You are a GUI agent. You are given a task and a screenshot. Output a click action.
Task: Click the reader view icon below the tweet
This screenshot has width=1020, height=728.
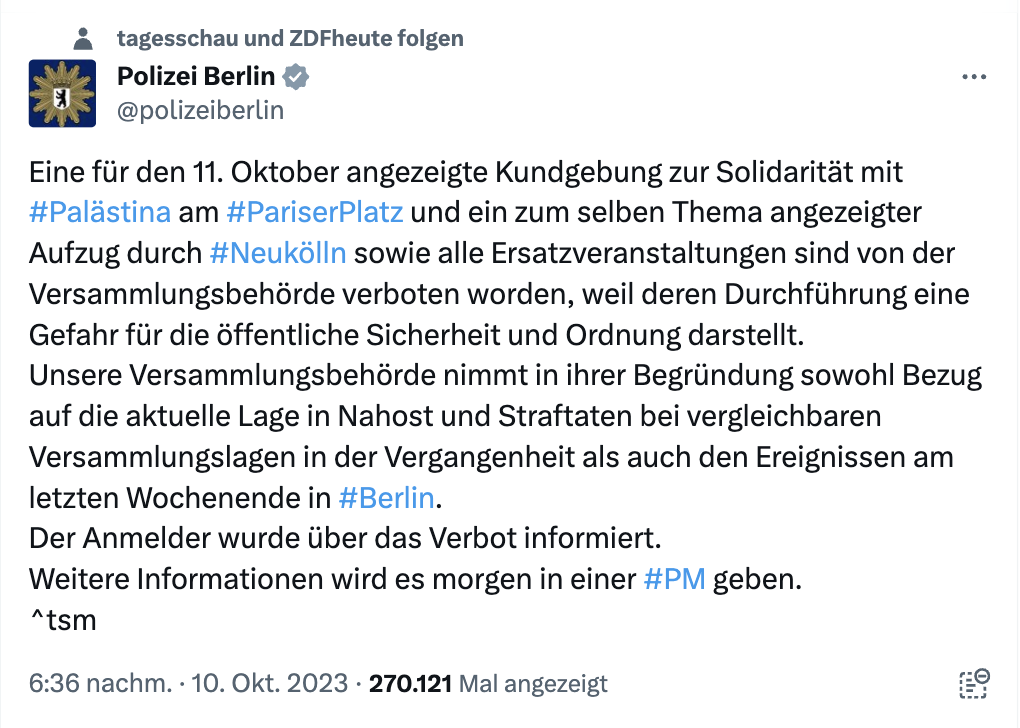pos(973,684)
